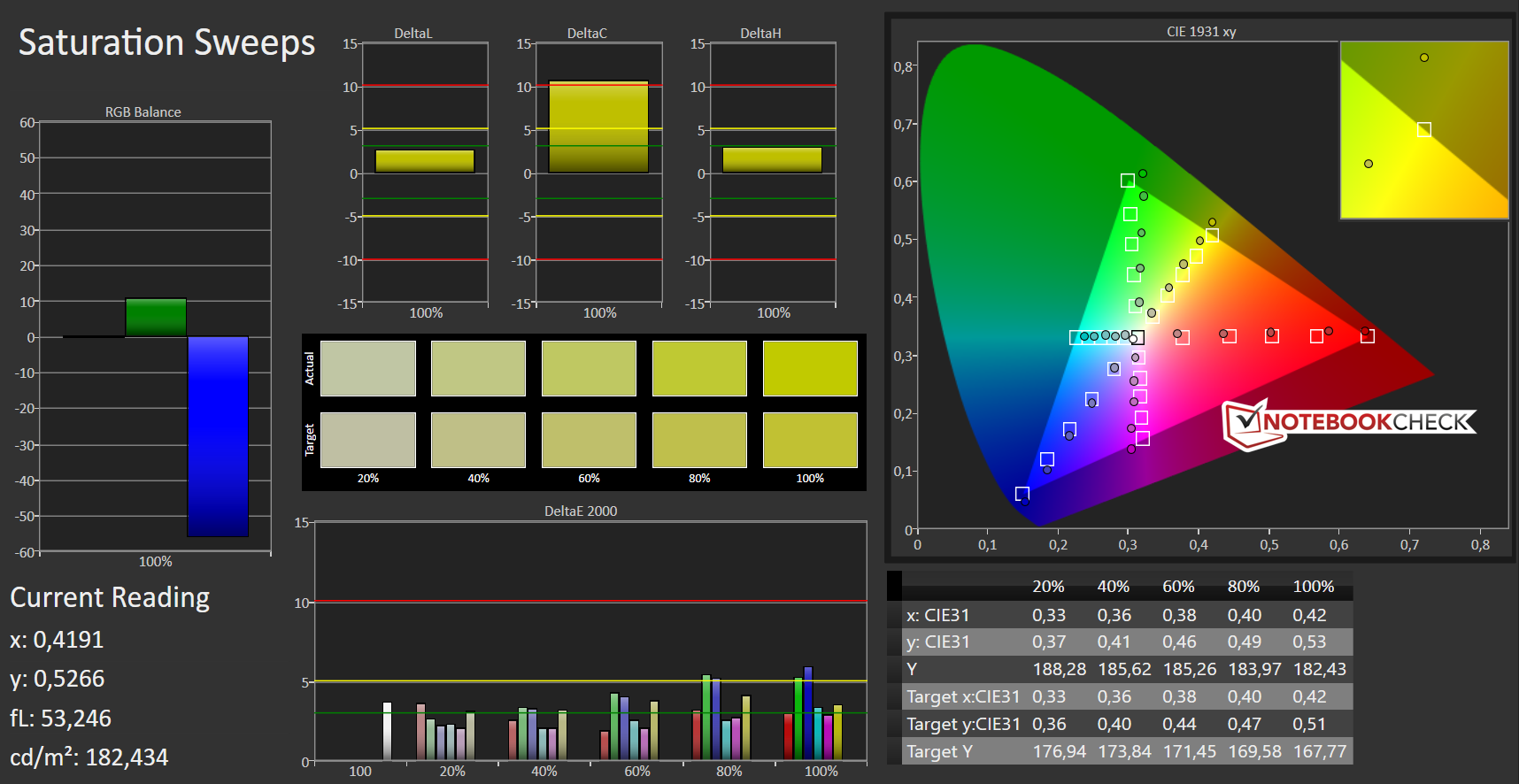The image size is (1519, 784).
Task: Open the zoomed inset in CIE 1931 chart
Action: 1424,129
